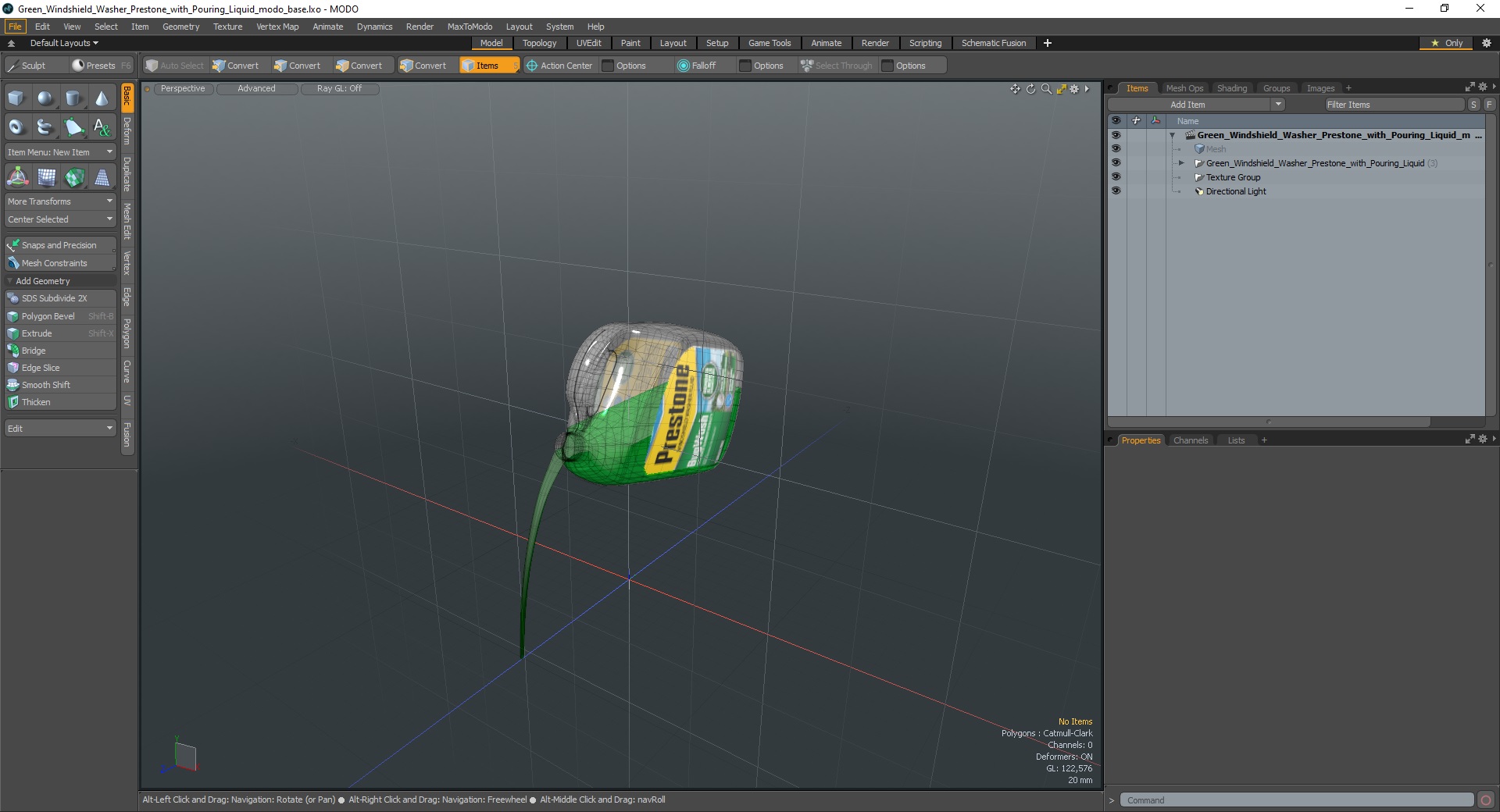Open the Item Menu: New Item dropdown
1500x812 pixels.
tap(61, 152)
